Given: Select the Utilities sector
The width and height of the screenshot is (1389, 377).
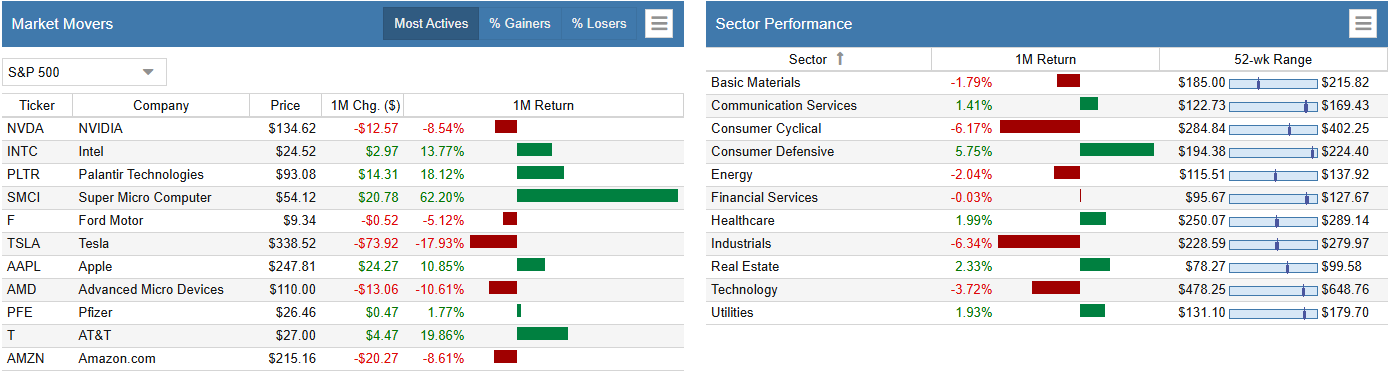Looking at the screenshot, I should 732,312.
